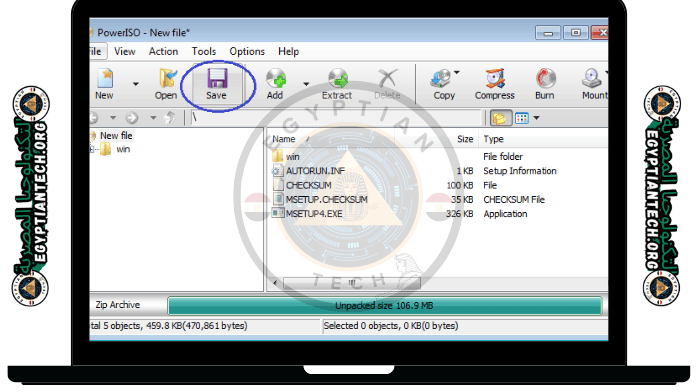Click the Mount toolbar icon

coord(594,84)
